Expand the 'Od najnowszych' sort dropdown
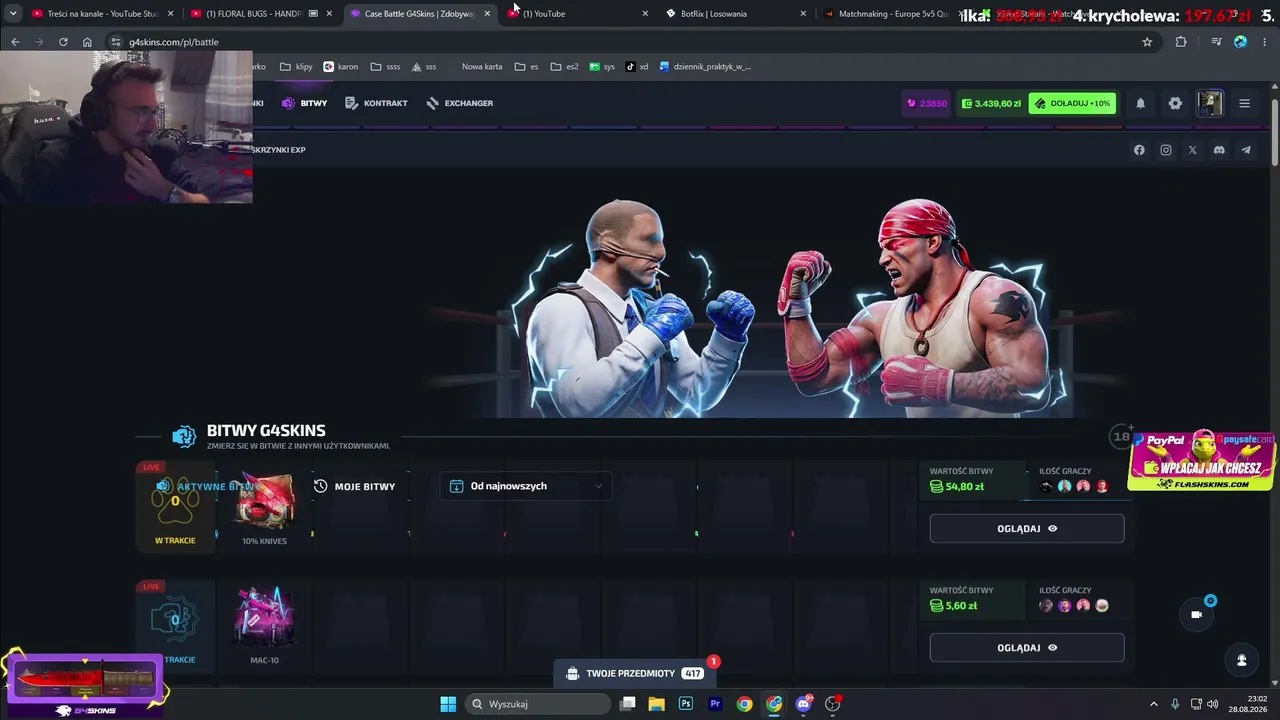Viewport: 1280px width, 720px height. (526, 486)
